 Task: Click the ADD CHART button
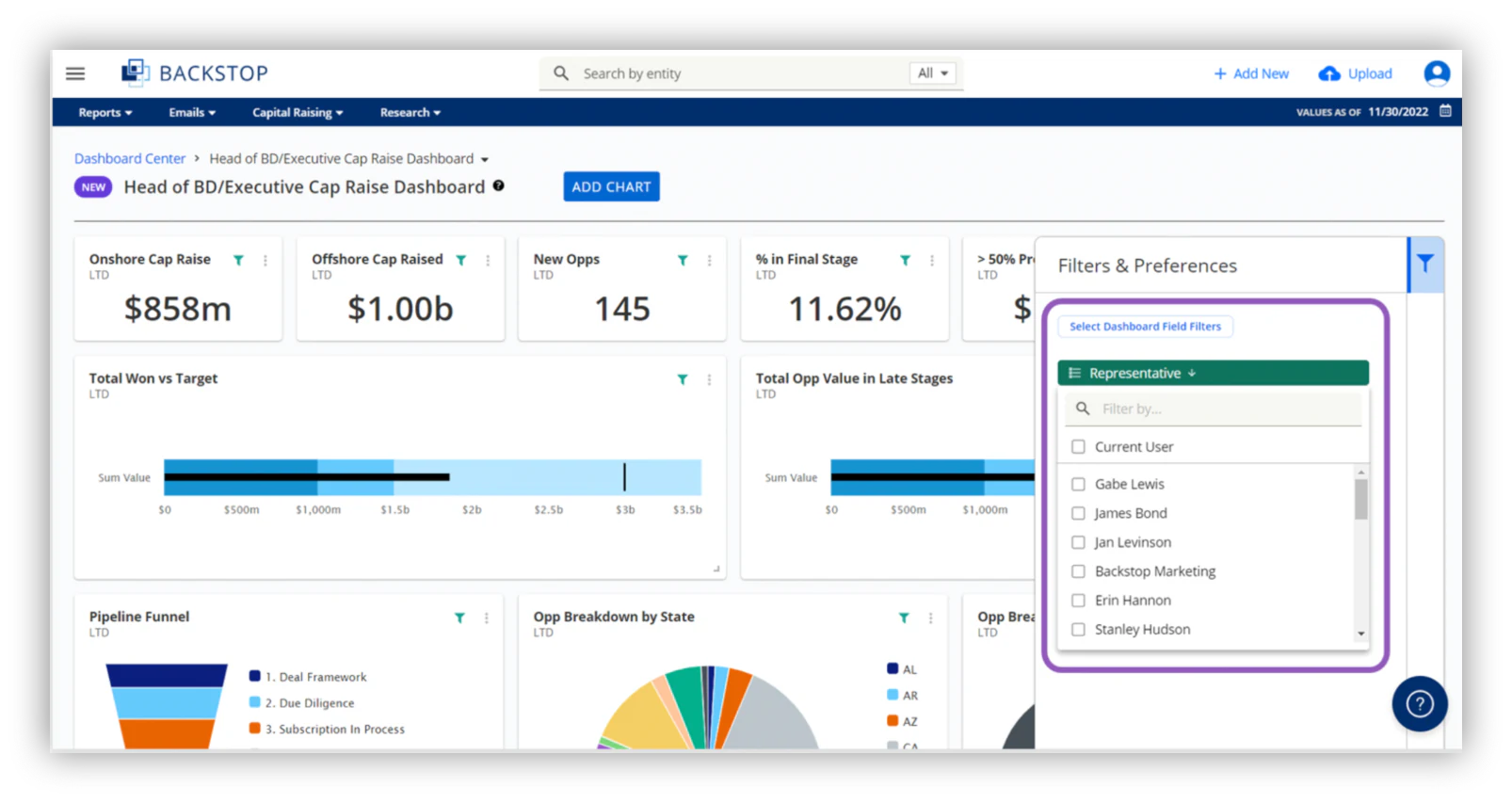(x=611, y=186)
